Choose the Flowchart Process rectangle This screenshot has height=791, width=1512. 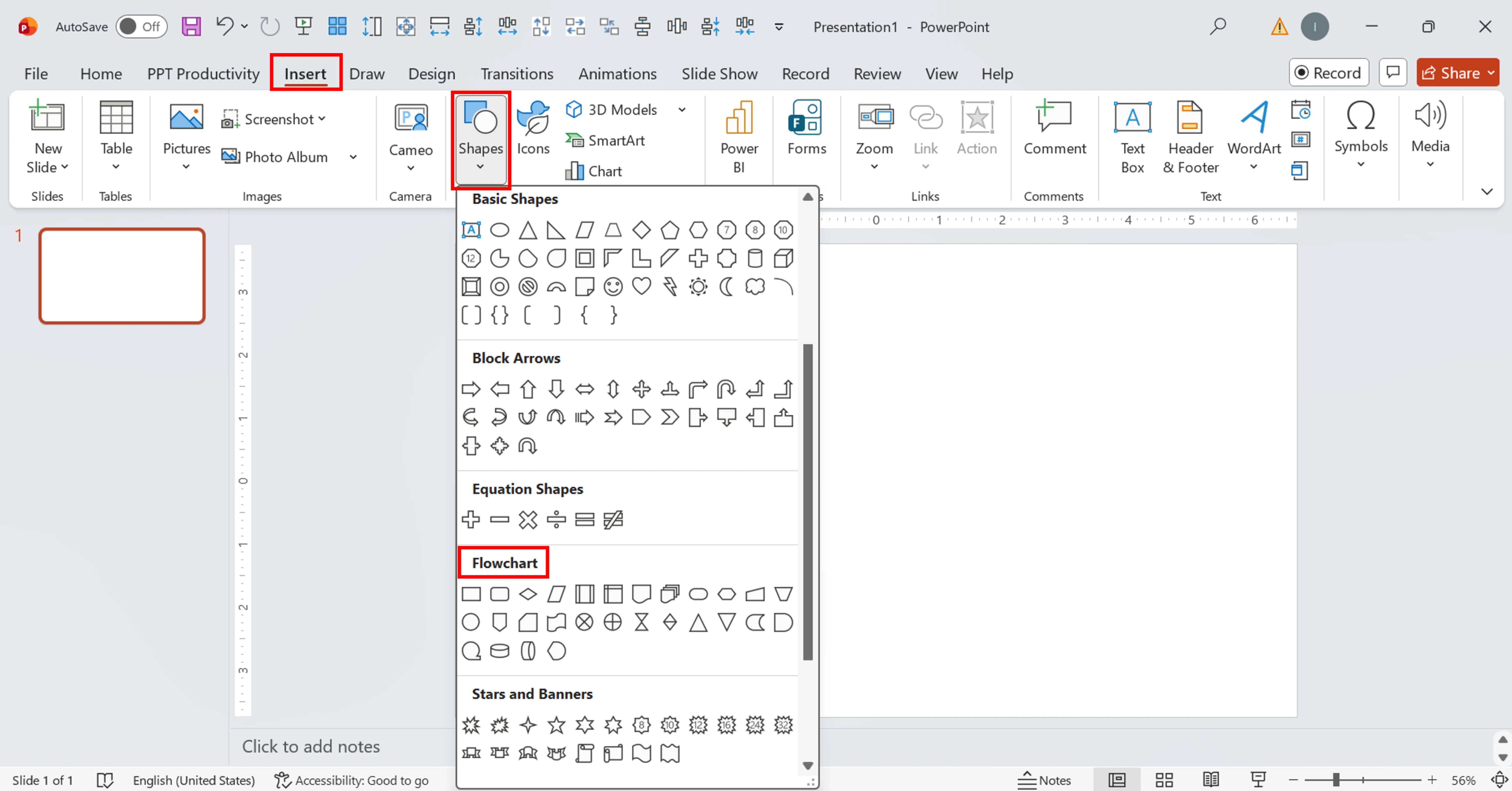point(471,594)
